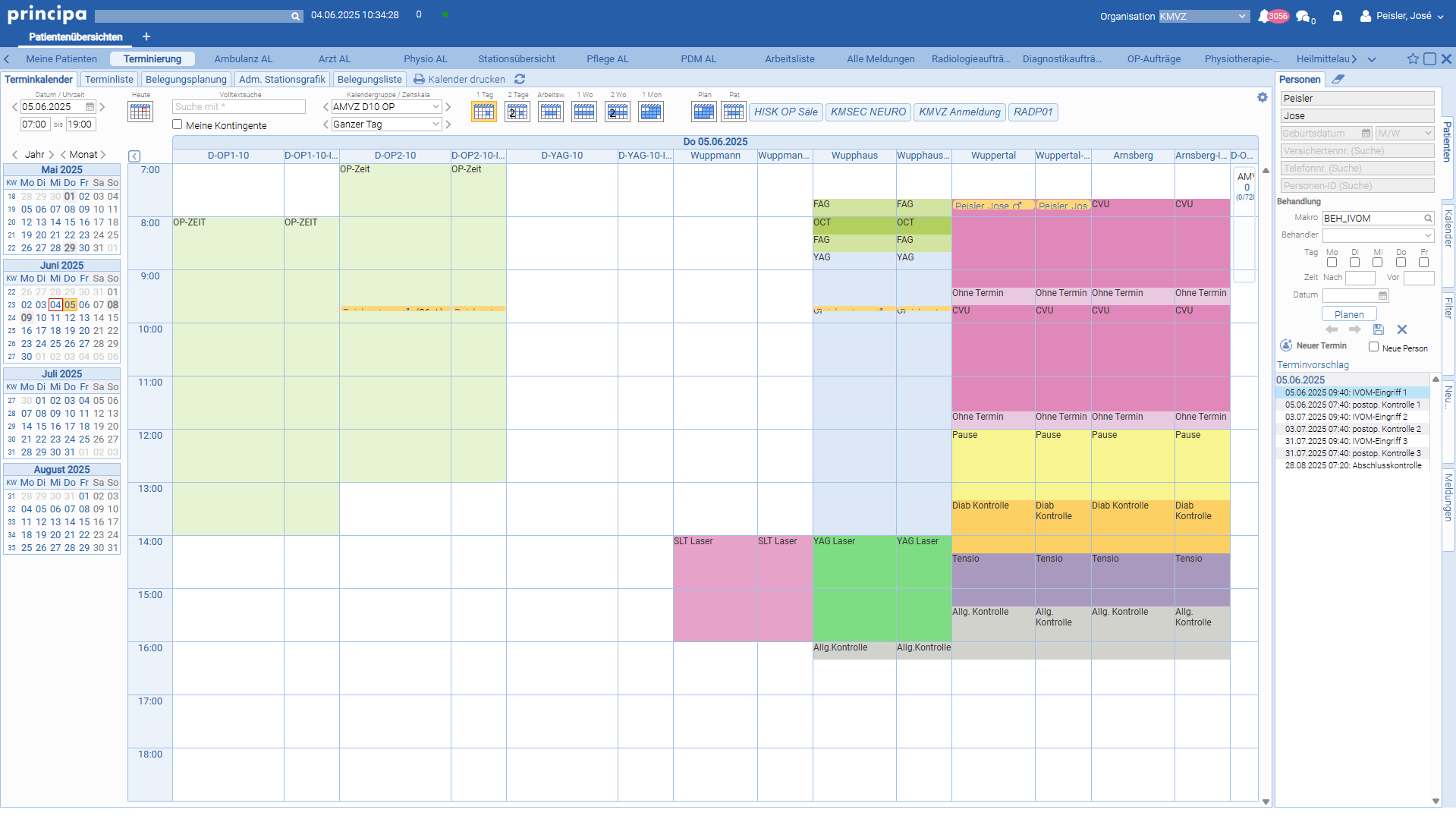Click the HISK OP Säle button
The image size is (1456, 819).
pos(786,112)
